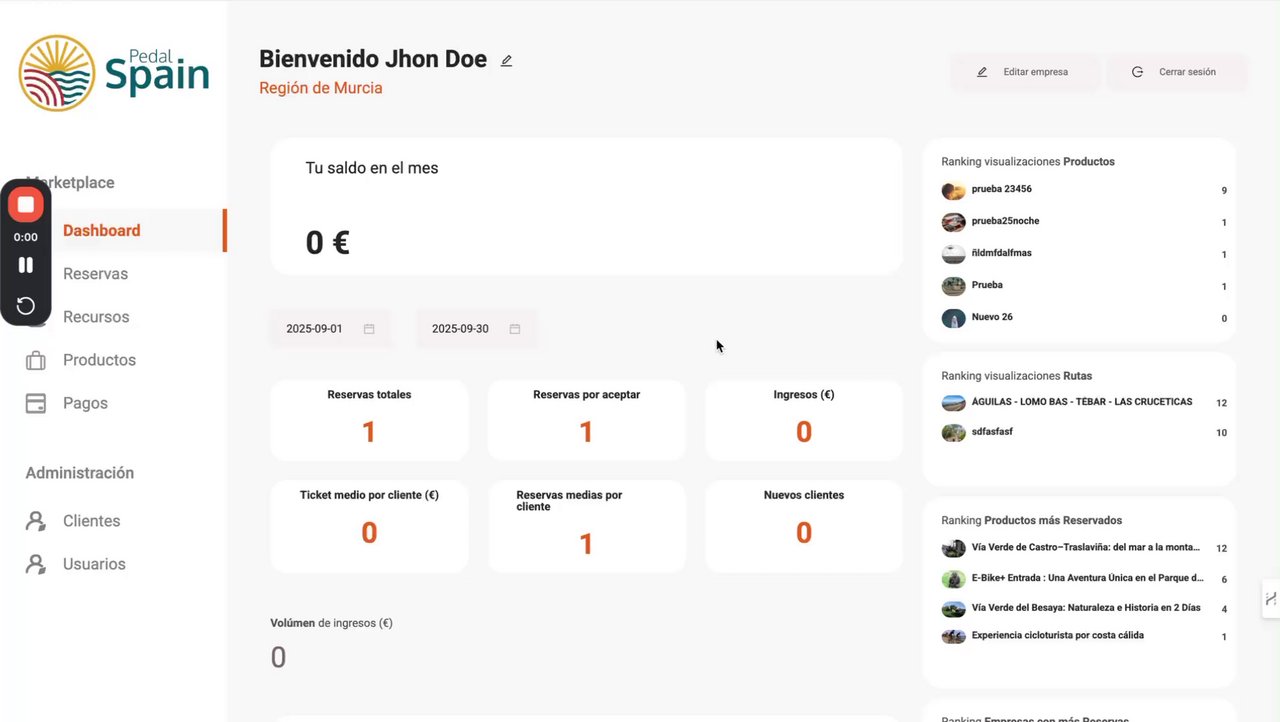The width and height of the screenshot is (1280, 722).
Task: Pause the screen recording
Action: click(26, 265)
